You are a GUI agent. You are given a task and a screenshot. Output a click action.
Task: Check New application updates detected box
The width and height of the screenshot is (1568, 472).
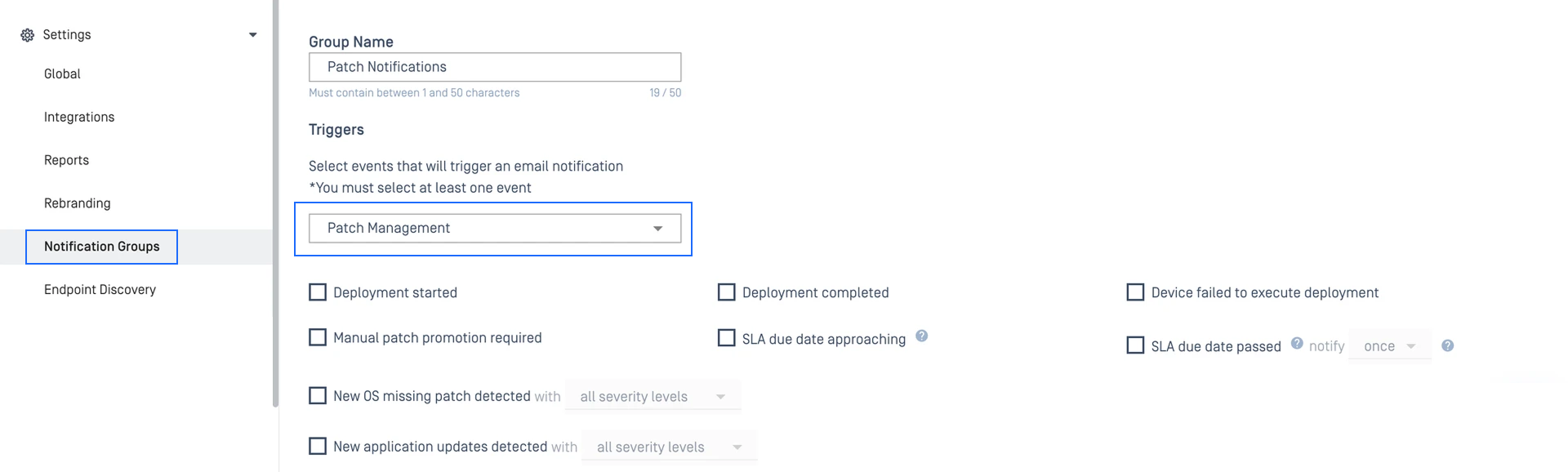318,446
